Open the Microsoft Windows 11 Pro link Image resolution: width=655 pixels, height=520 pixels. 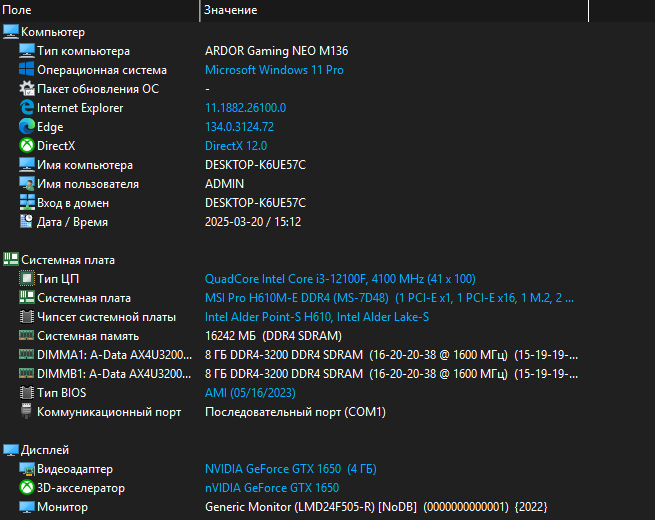click(274, 70)
